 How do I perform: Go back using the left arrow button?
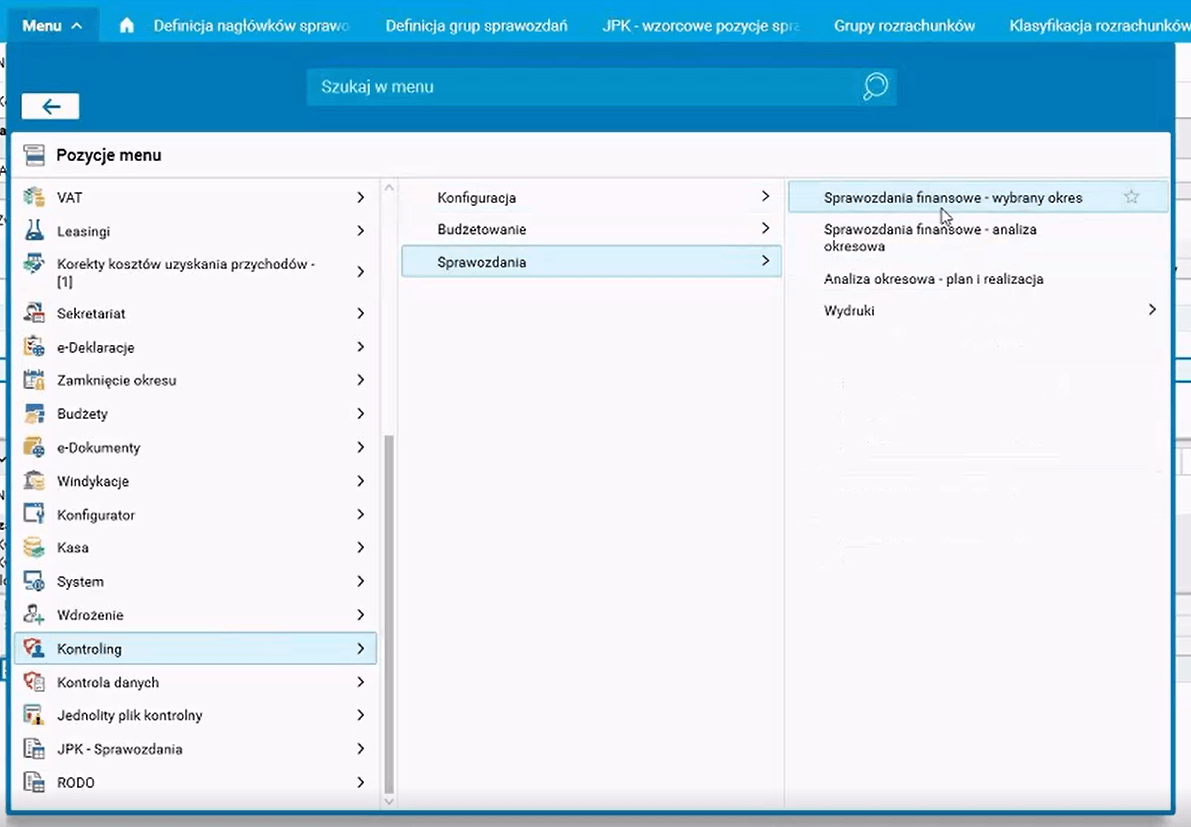pos(50,106)
